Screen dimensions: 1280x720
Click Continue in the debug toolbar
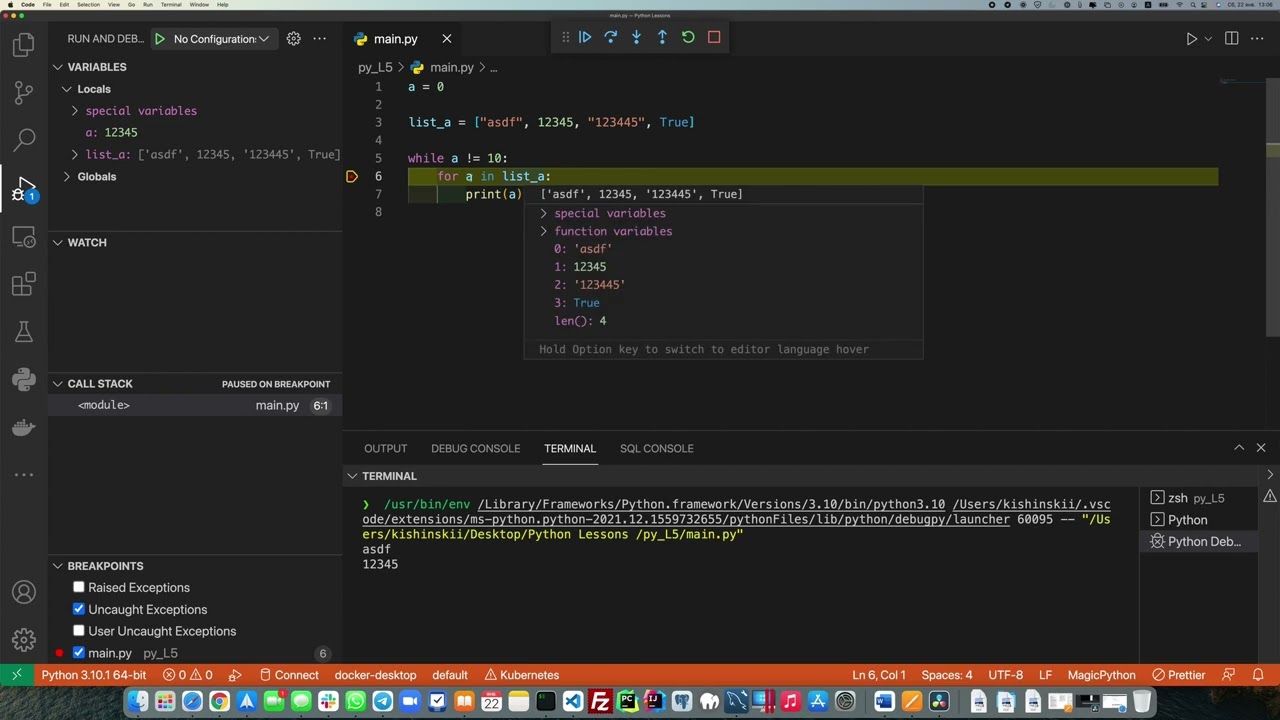click(585, 37)
